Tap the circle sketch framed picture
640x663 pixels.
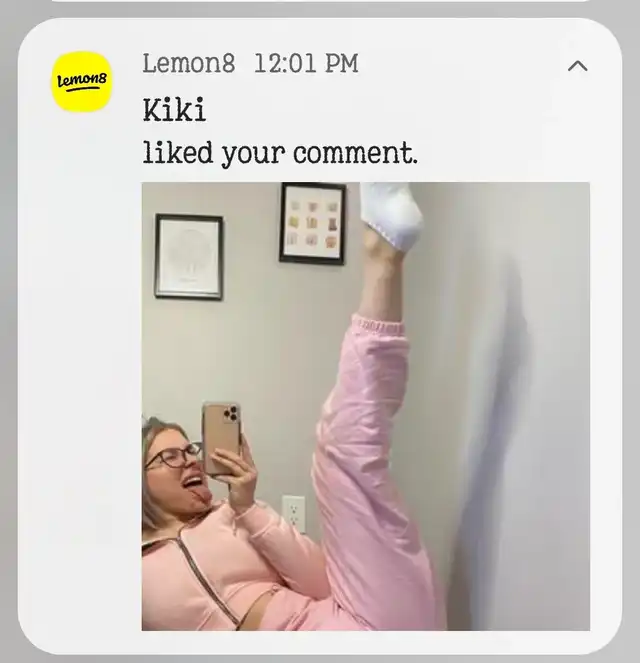click(x=189, y=257)
